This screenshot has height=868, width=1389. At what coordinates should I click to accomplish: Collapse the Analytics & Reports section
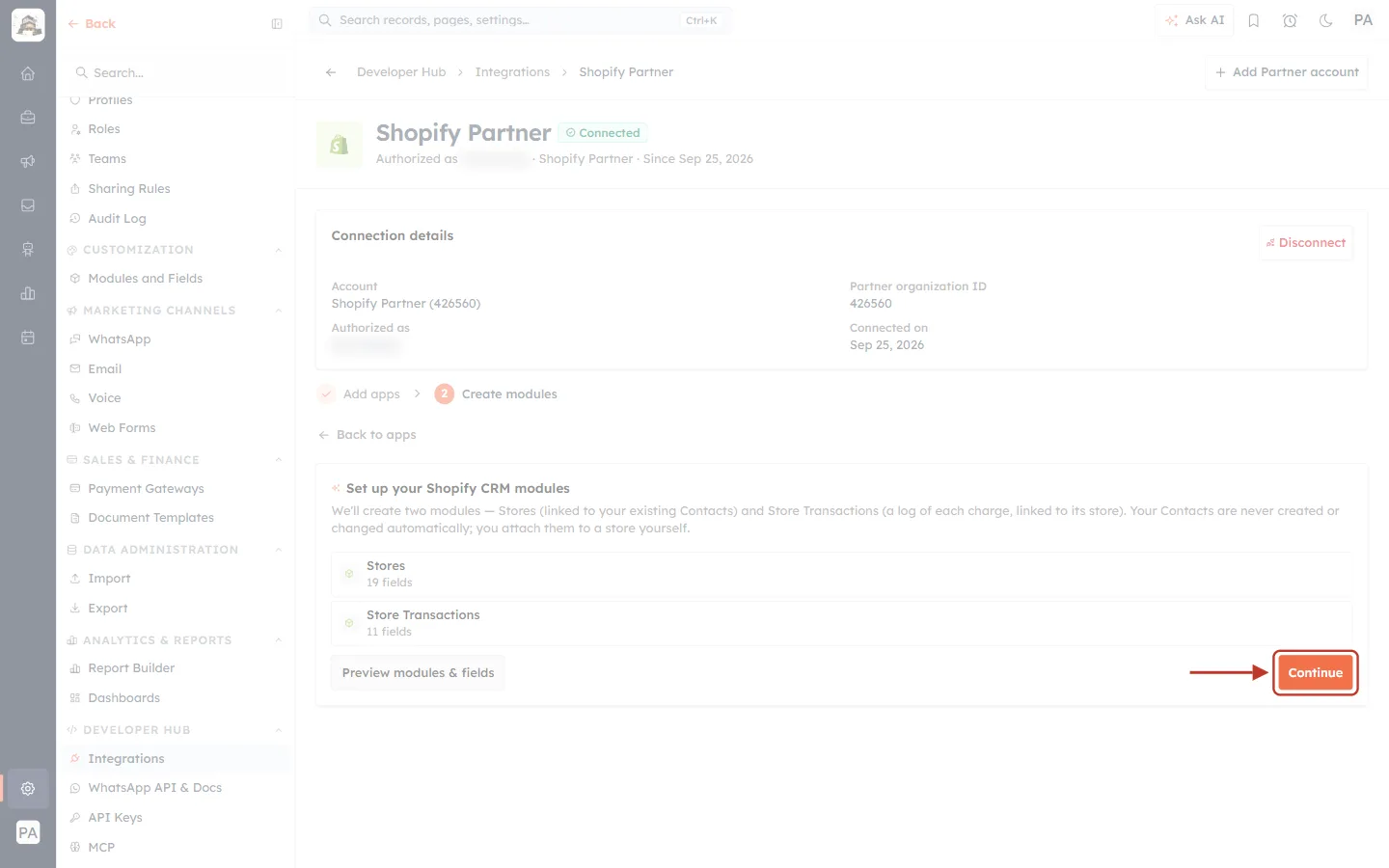[x=278, y=640]
